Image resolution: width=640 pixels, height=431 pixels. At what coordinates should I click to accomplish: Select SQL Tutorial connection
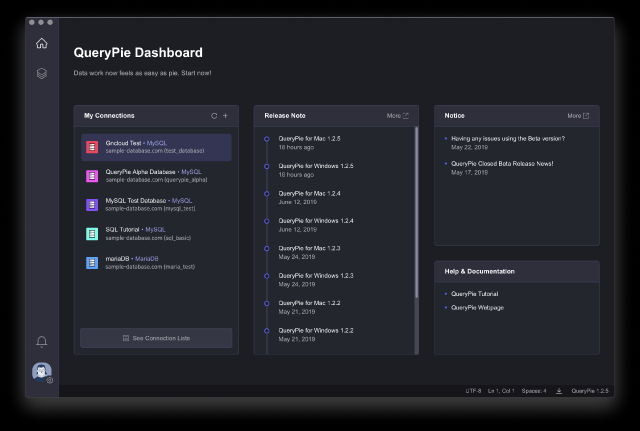click(156, 234)
